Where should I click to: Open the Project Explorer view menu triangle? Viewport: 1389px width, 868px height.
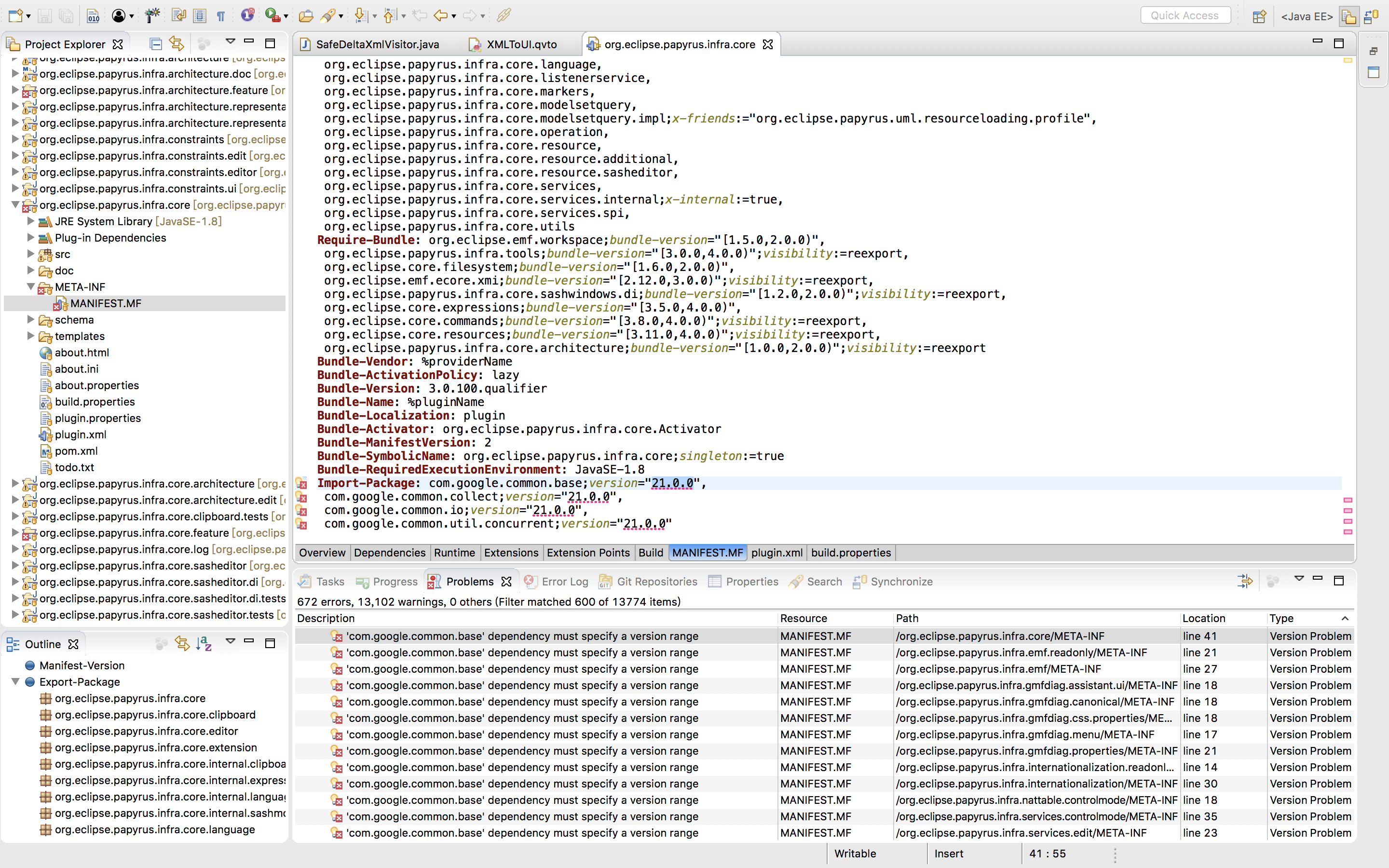pyautogui.click(x=230, y=41)
